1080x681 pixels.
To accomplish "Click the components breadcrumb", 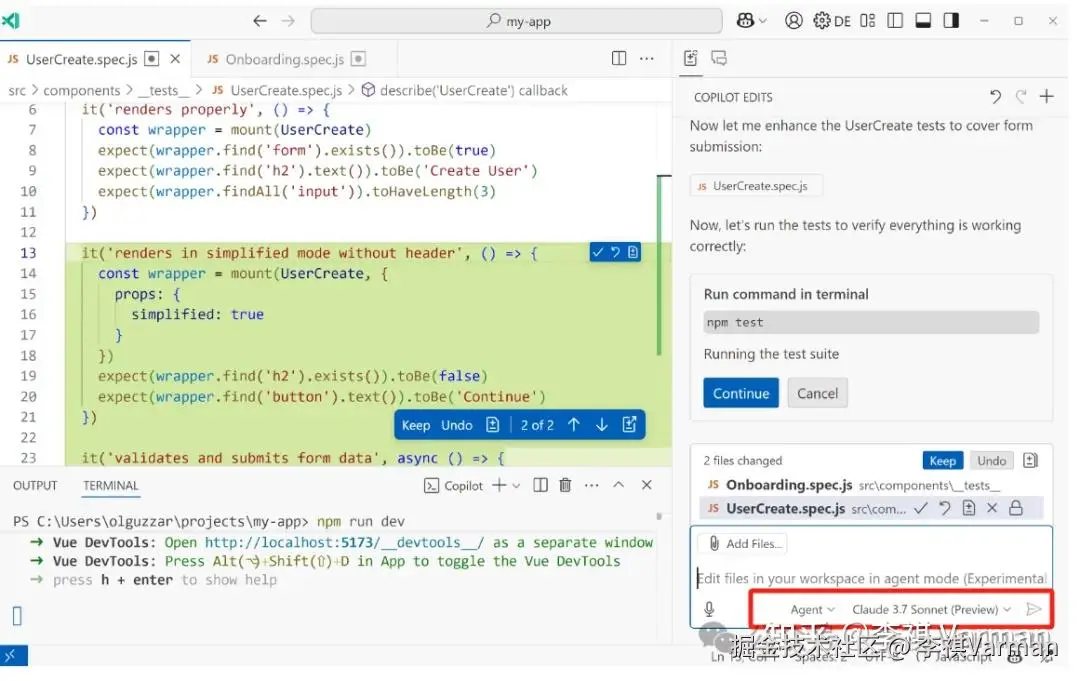I will tap(81, 90).
